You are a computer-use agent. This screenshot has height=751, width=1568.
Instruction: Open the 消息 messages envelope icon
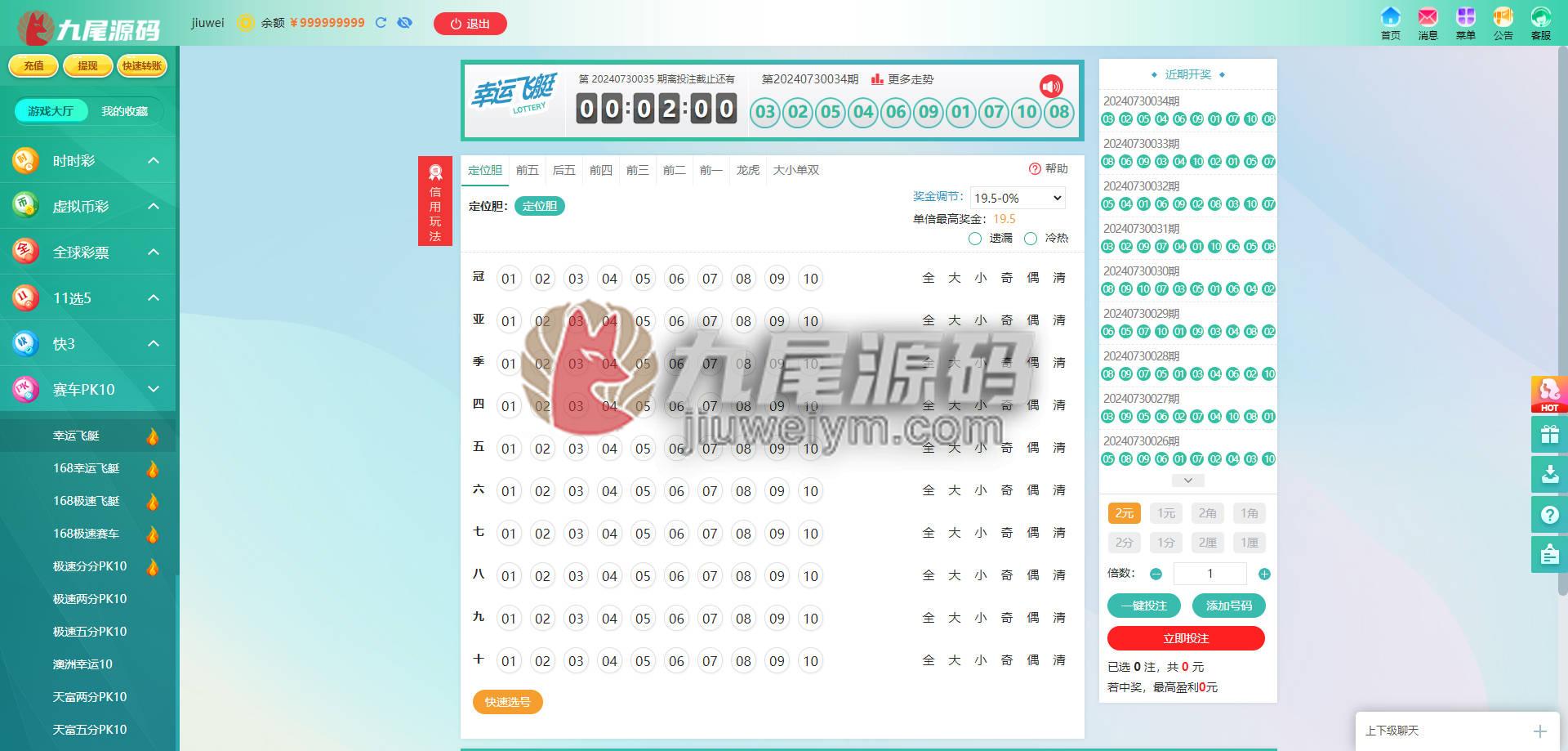1428,17
